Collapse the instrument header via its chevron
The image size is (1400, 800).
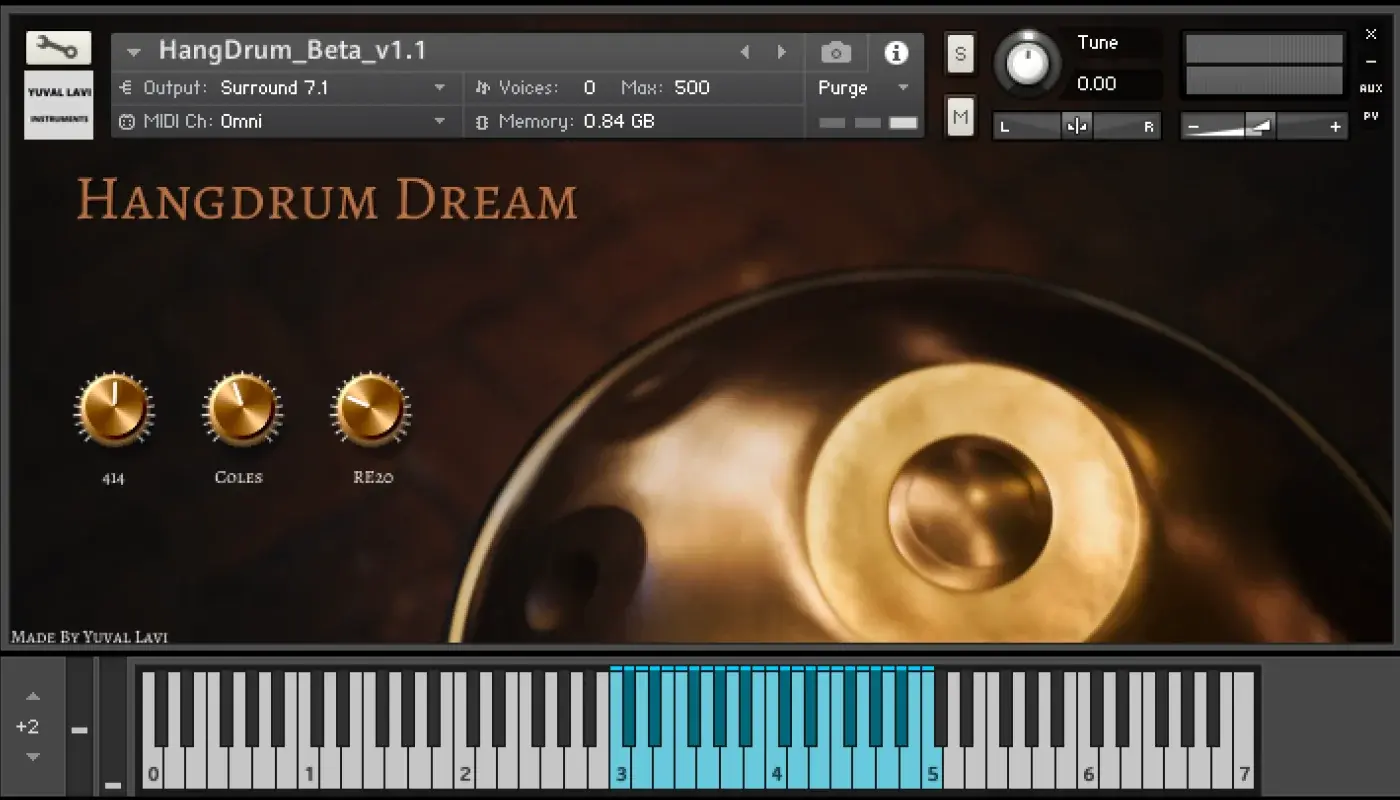pos(133,51)
